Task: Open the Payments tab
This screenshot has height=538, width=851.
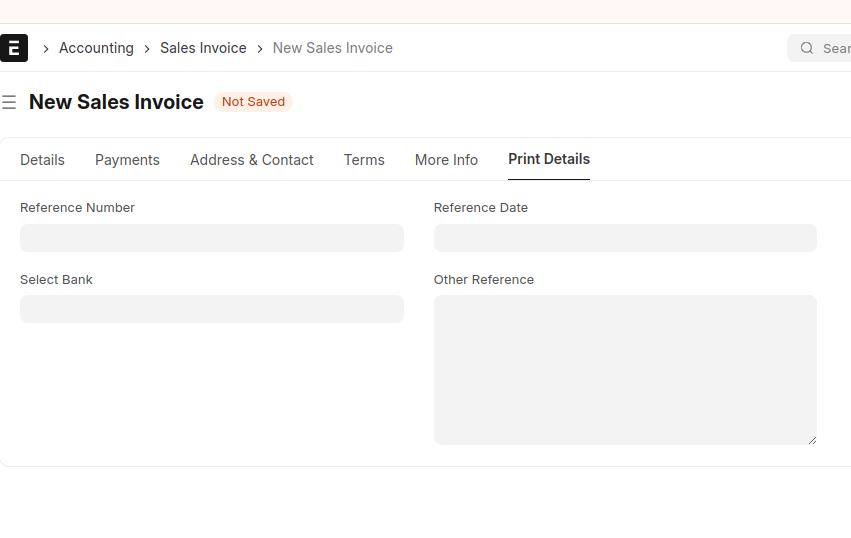Action: 127,160
